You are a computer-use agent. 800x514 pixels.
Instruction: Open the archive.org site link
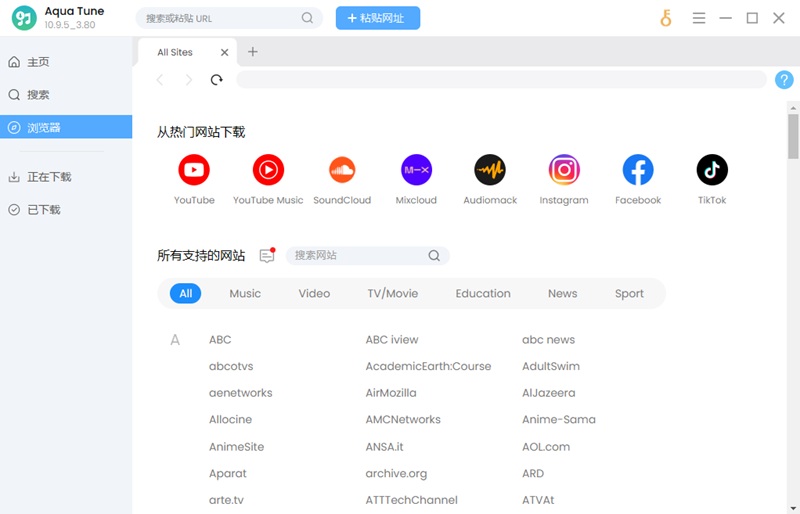coord(396,473)
